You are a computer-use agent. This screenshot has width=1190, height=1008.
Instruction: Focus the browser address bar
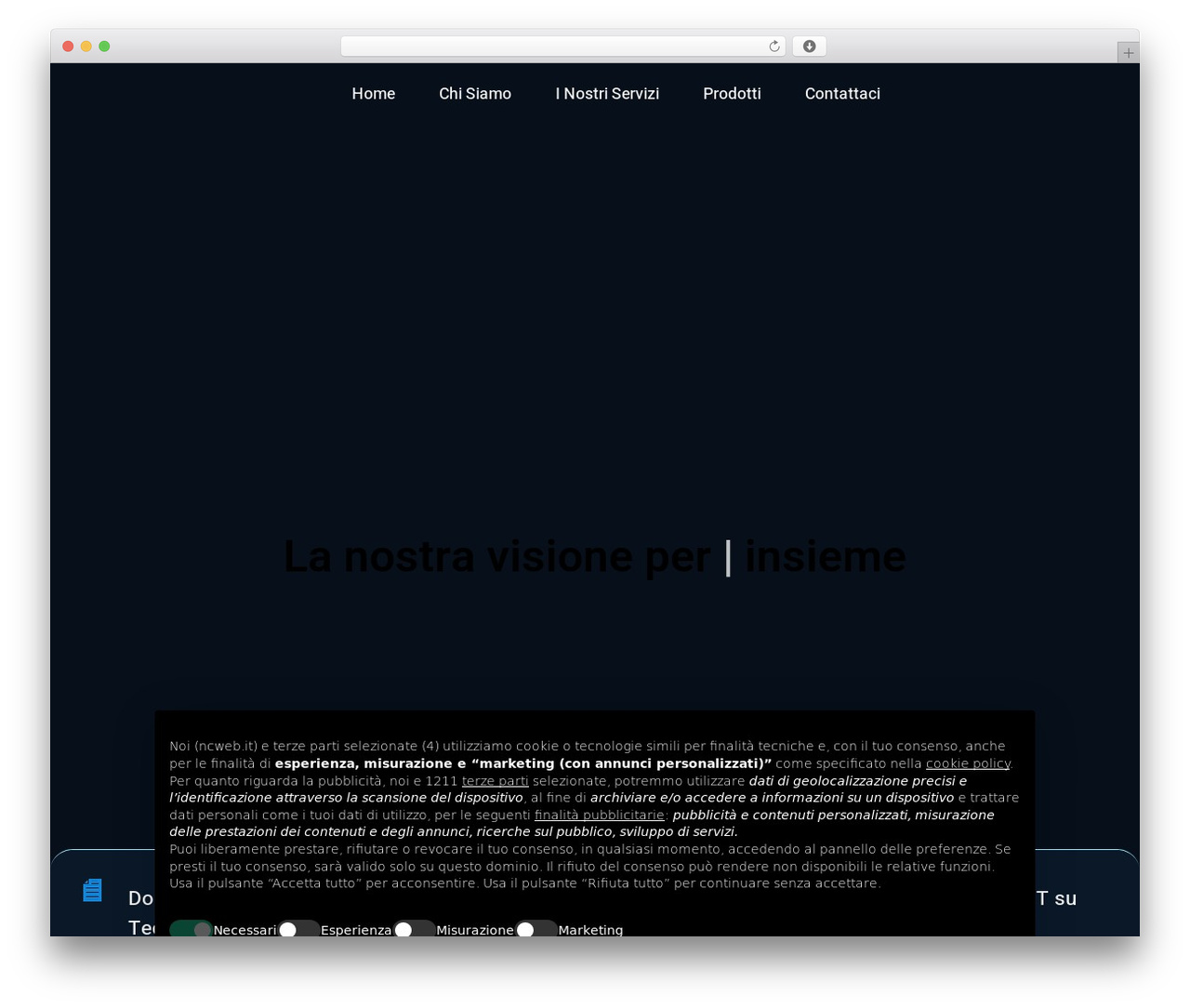562,46
